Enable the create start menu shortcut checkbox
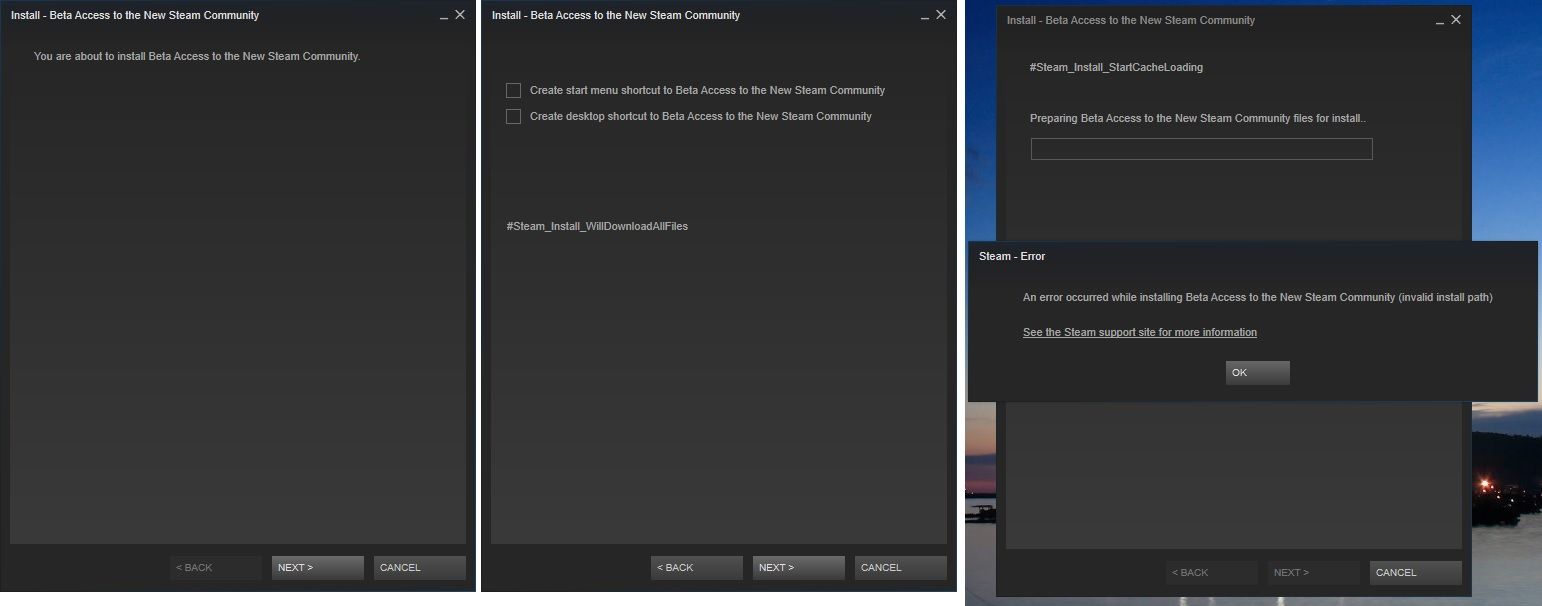Viewport: 1542px width, 606px height. click(514, 90)
